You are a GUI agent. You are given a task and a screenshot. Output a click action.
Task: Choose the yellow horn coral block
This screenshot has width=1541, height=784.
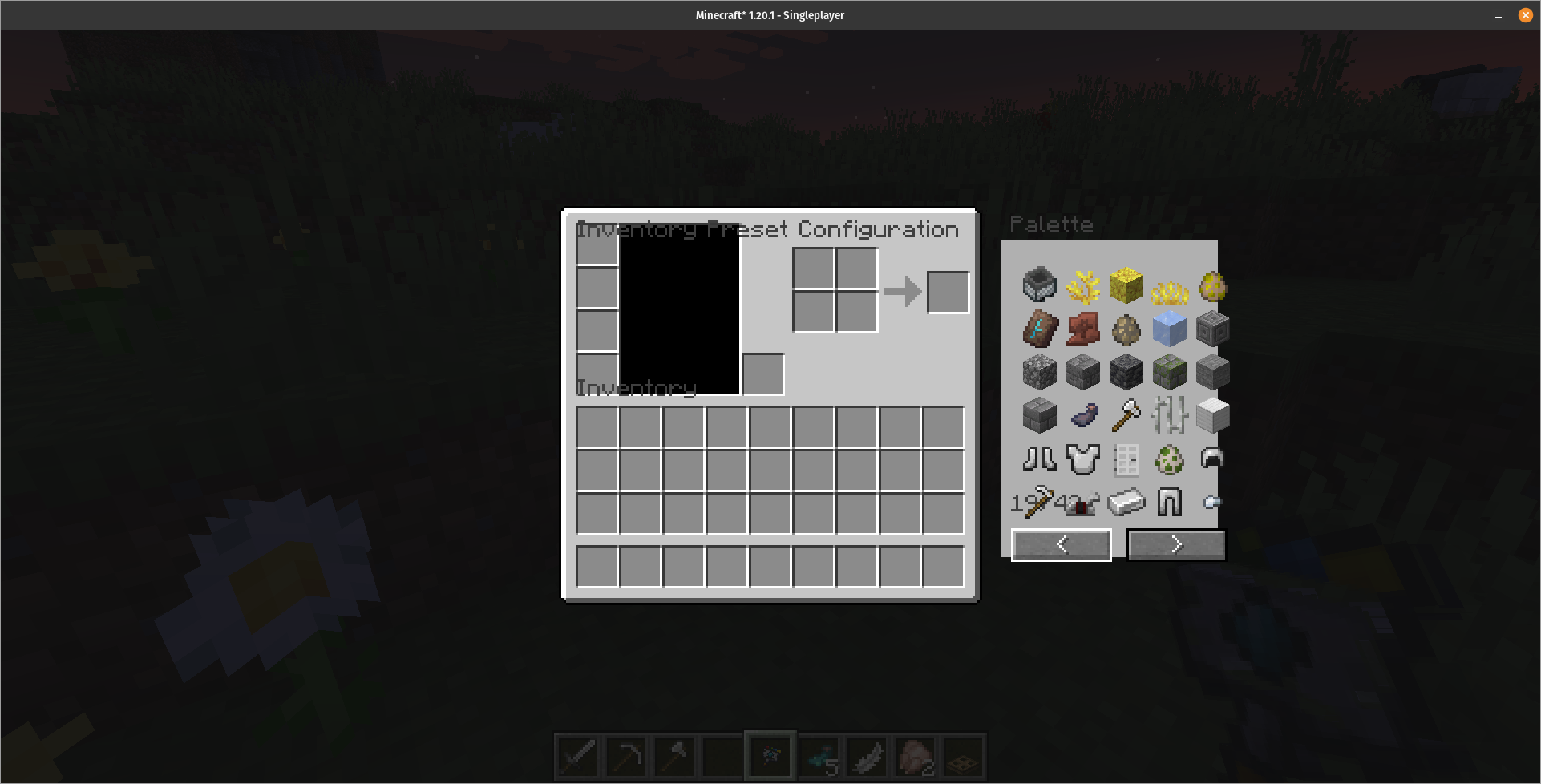tap(1126, 285)
